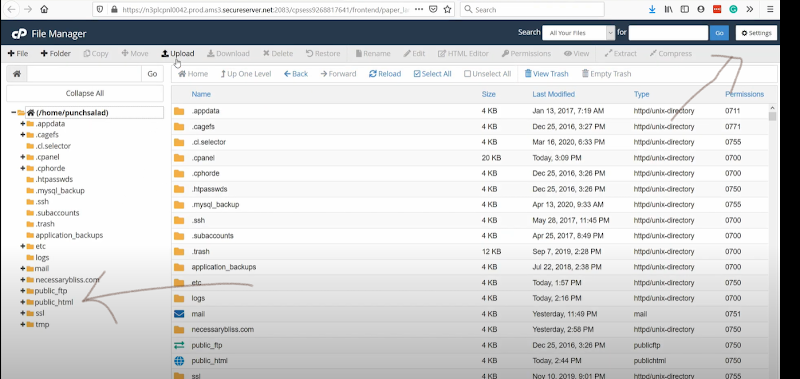Select .htpasswds in the folder tree
This screenshot has width=800, height=379.
[54, 179]
